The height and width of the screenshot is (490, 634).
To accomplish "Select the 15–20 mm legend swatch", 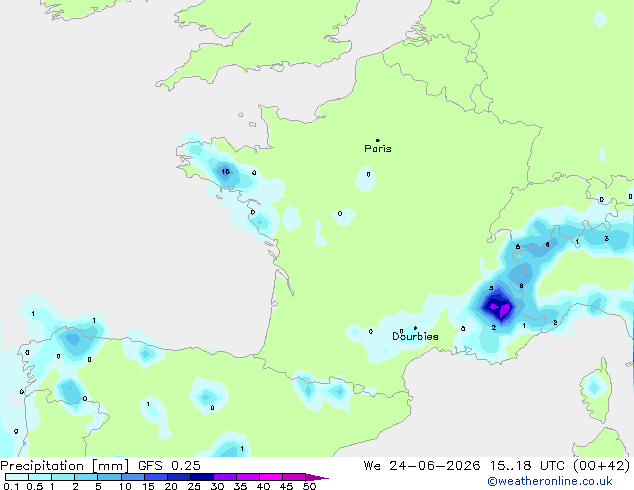I will (x=155, y=477).
